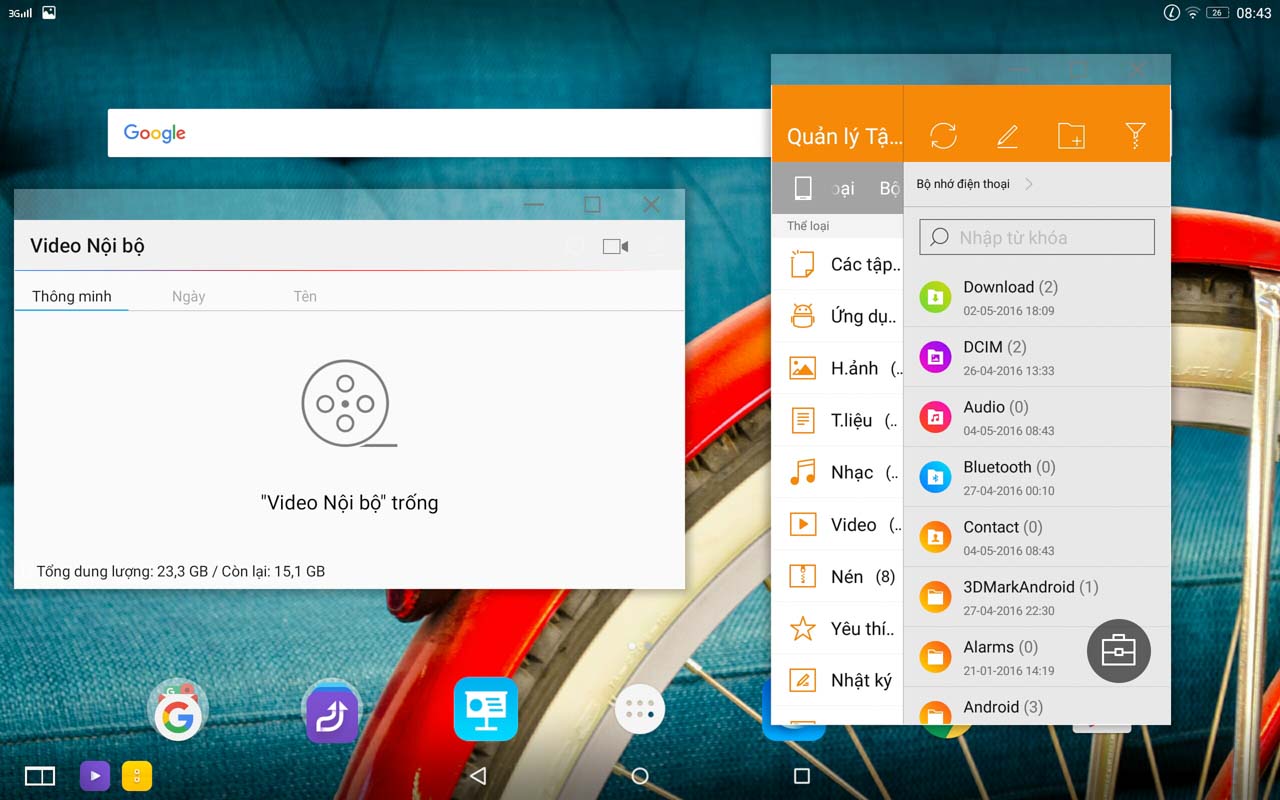Image resolution: width=1280 pixels, height=800 pixels.
Task: Tap the battery level indicator showing 26
Action: pyautogui.click(x=1217, y=13)
